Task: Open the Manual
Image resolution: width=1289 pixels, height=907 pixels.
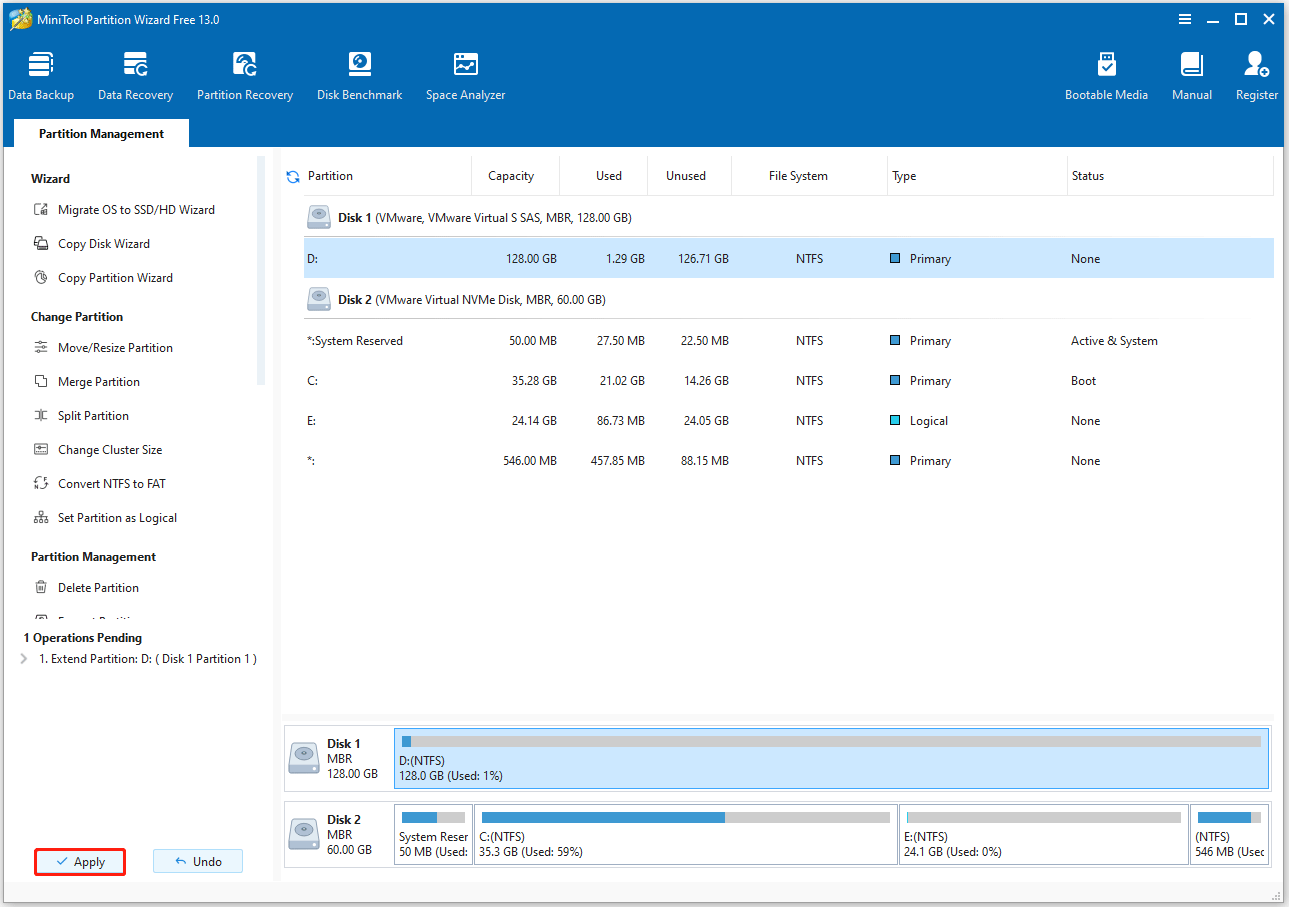Action: point(1191,74)
